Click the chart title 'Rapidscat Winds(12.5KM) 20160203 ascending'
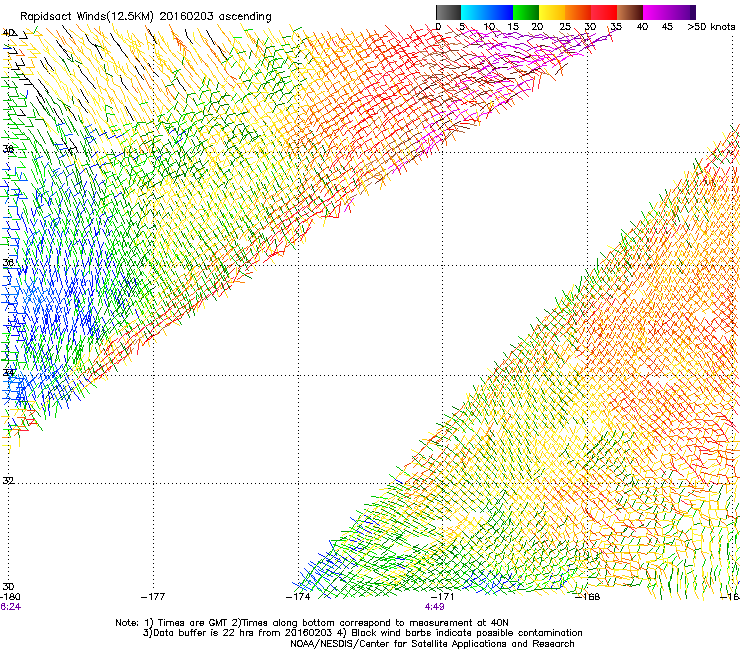The height and width of the screenshot is (650, 740). tap(146, 17)
